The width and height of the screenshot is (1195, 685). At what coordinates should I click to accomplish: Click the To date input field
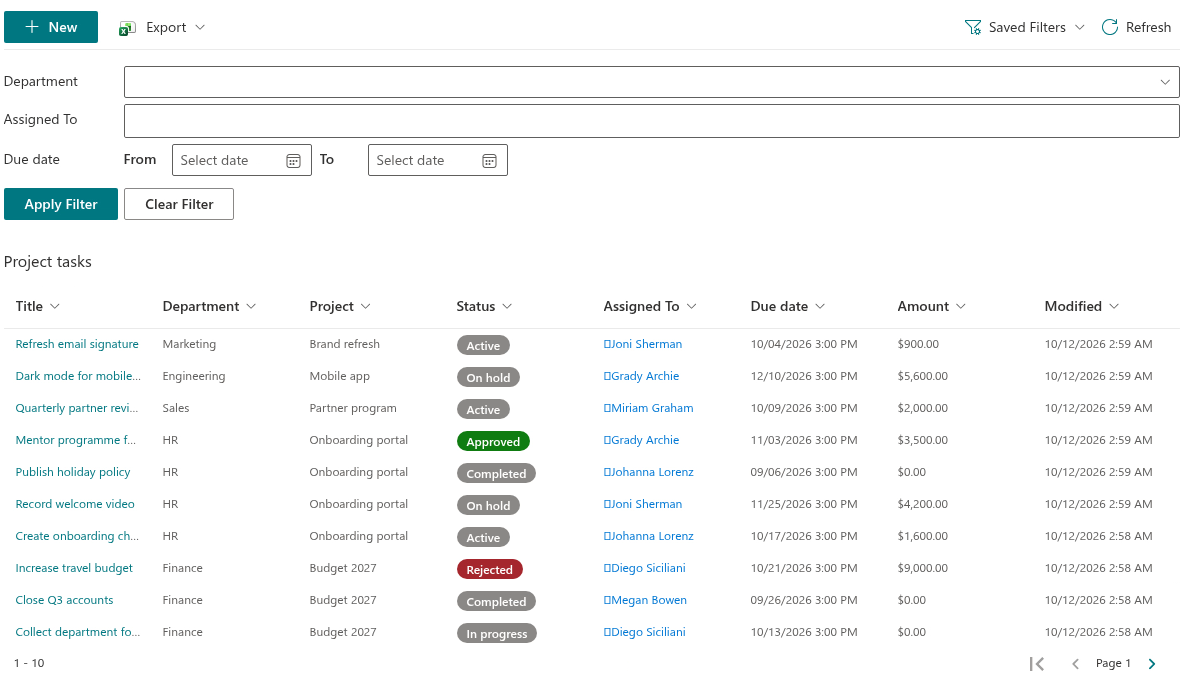(x=437, y=160)
